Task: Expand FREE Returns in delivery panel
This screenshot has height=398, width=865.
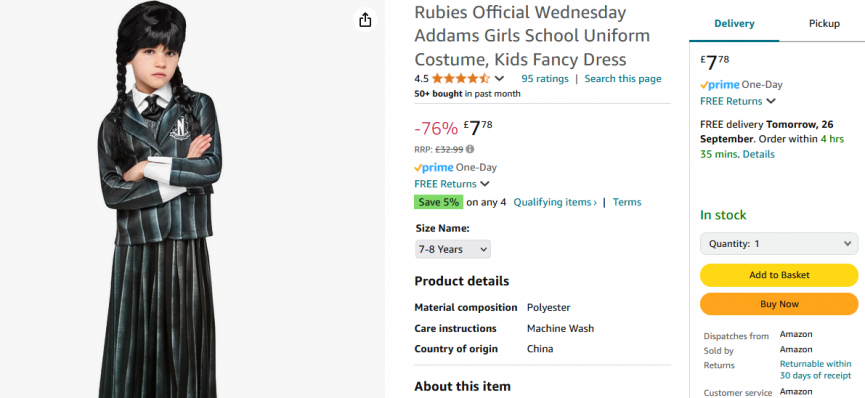Action: pos(738,101)
